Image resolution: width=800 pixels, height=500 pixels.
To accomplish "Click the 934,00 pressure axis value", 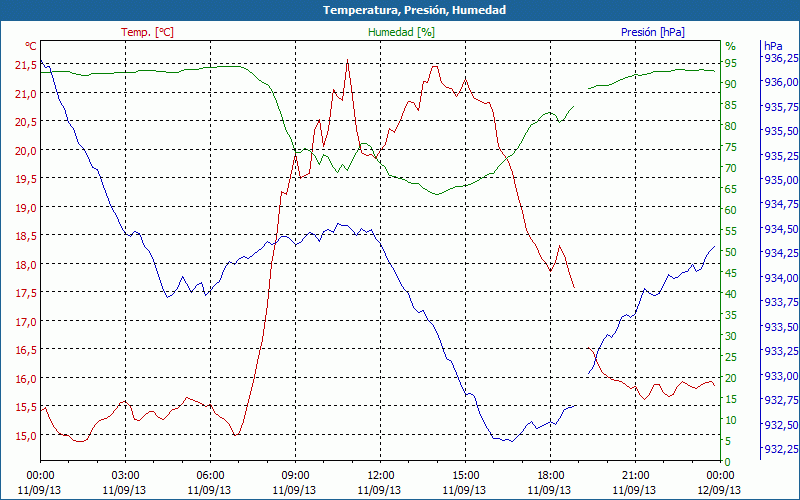I will click(x=781, y=278).
